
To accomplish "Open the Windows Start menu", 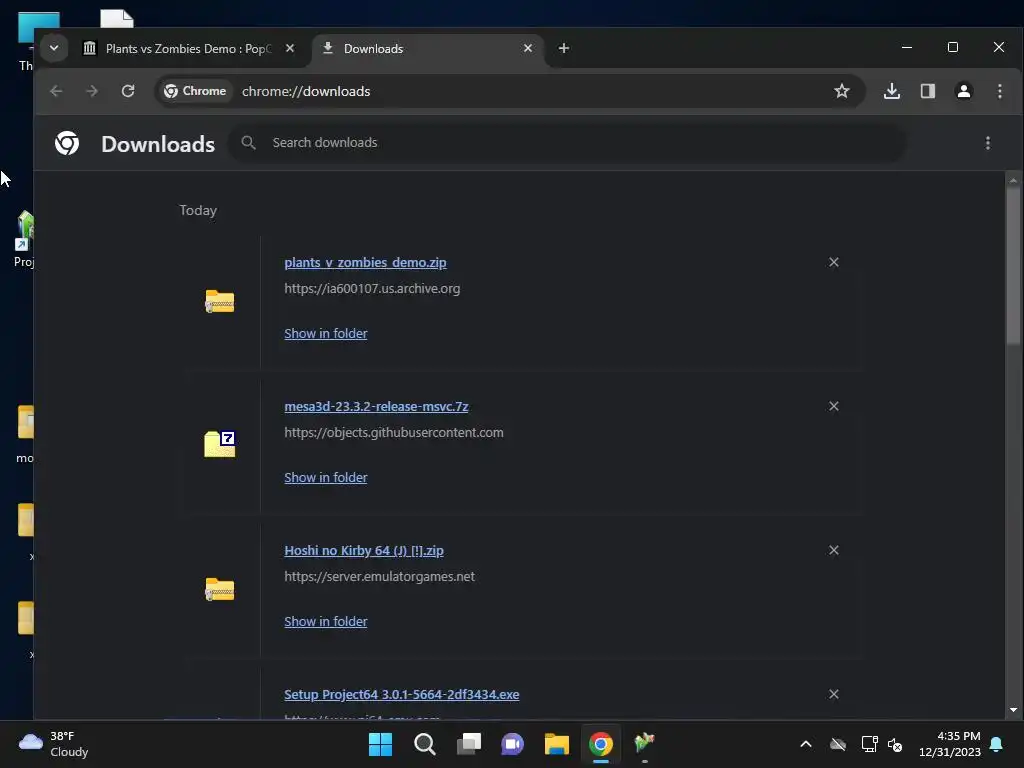I will [380, 744].
